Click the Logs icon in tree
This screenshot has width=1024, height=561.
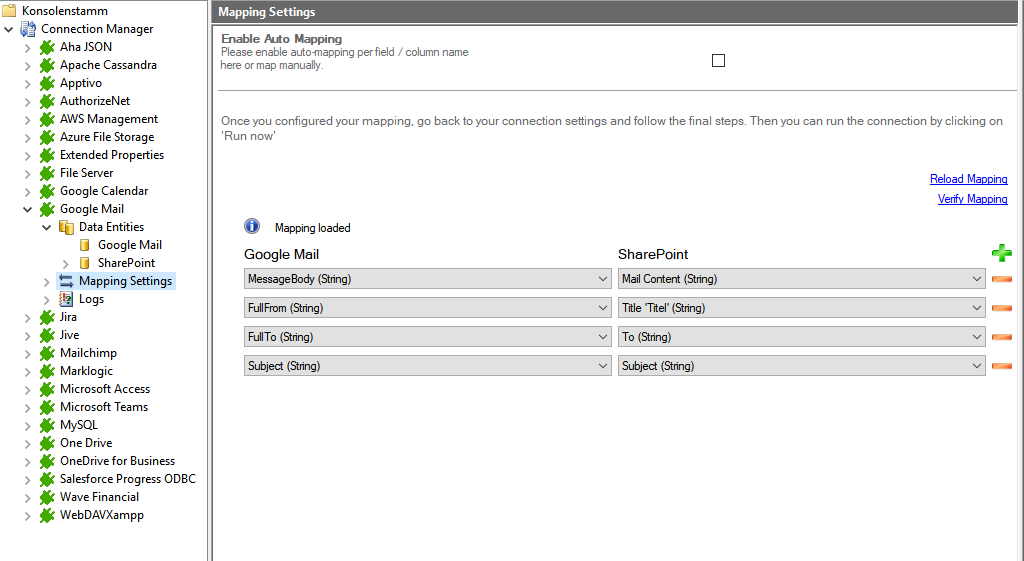[66, 299]
